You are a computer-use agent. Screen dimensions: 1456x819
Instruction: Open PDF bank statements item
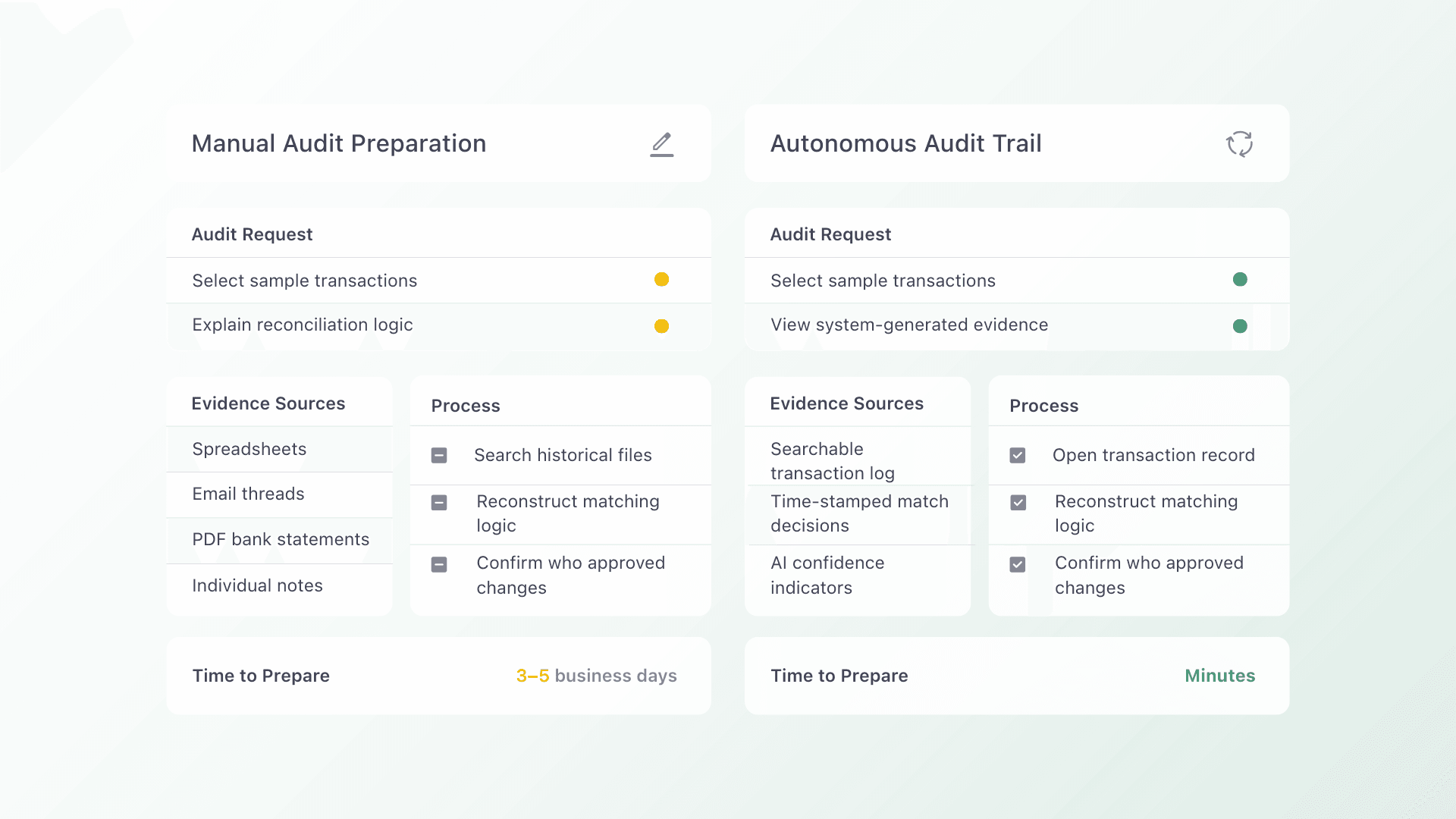pyautogui.click(x=281, y=540)
